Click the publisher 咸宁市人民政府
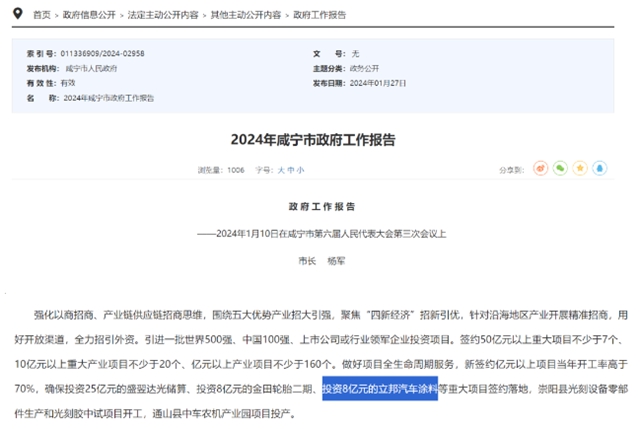The height and width of the screenshot is (429, 640). pos(91,69)
